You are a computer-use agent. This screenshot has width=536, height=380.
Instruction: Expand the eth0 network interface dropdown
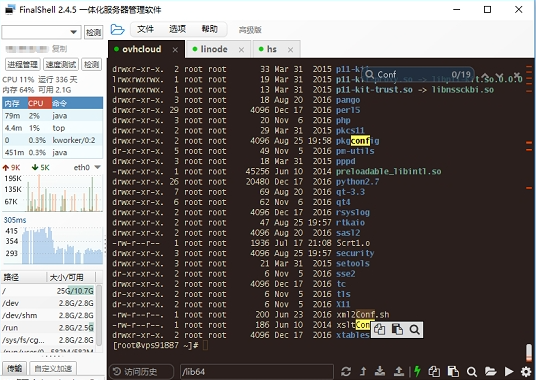point(97,167)
